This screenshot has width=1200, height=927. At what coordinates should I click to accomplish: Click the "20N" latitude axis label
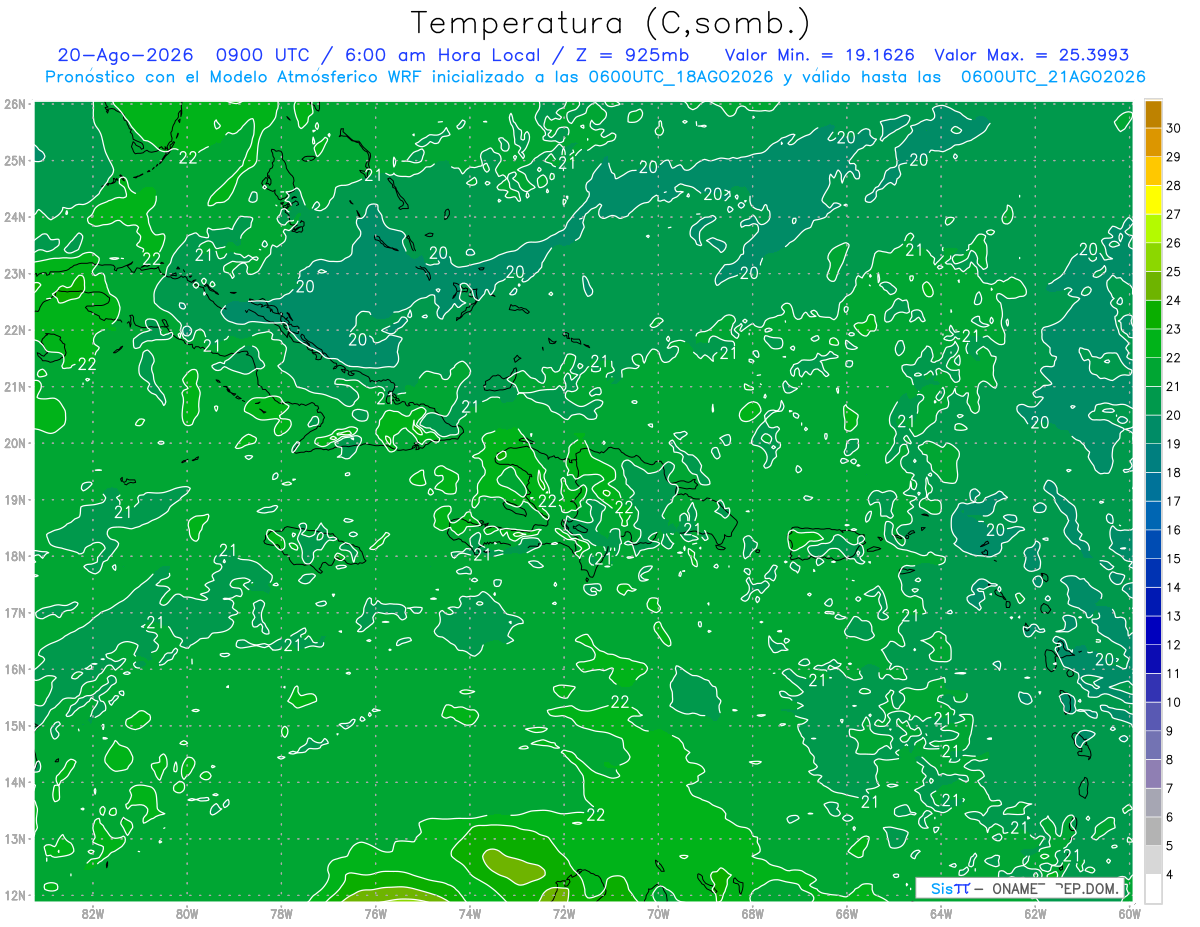[14, 443]
